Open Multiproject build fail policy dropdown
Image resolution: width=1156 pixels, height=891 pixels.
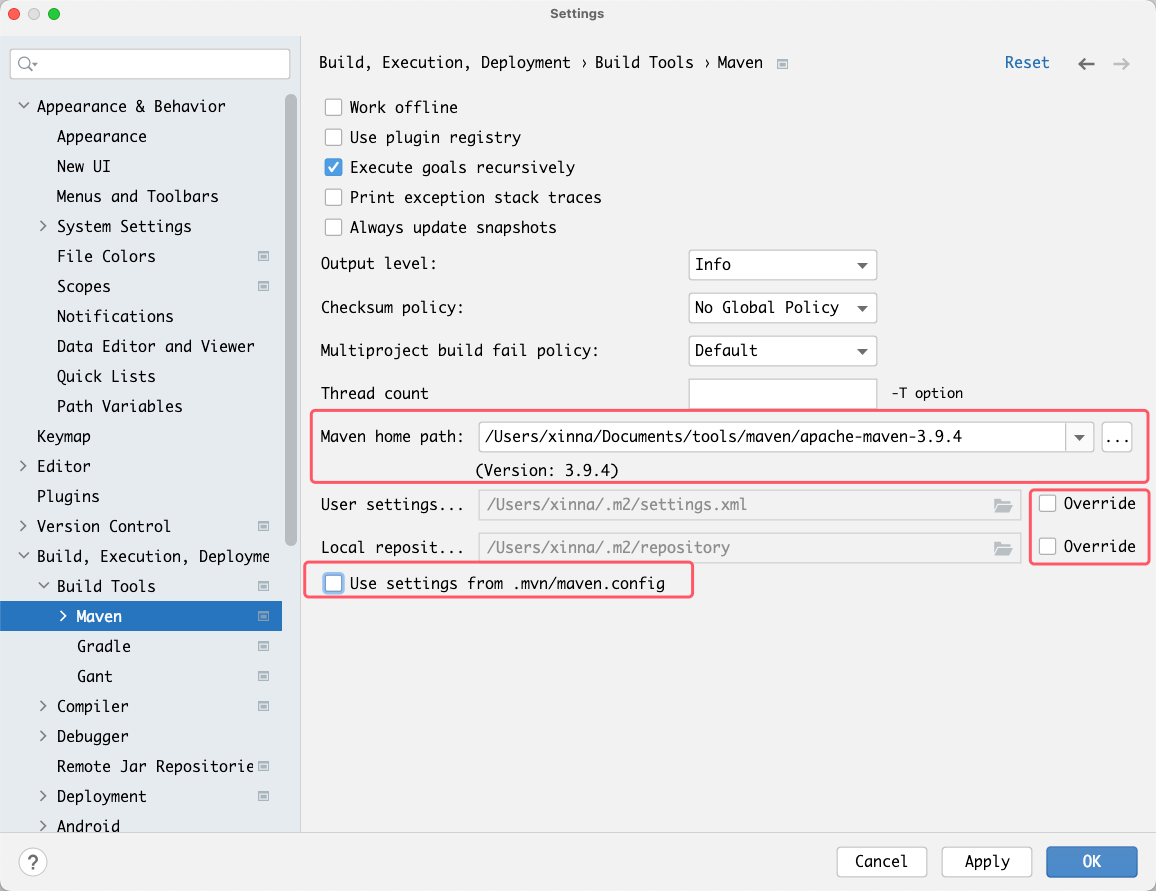coord(782,351)
